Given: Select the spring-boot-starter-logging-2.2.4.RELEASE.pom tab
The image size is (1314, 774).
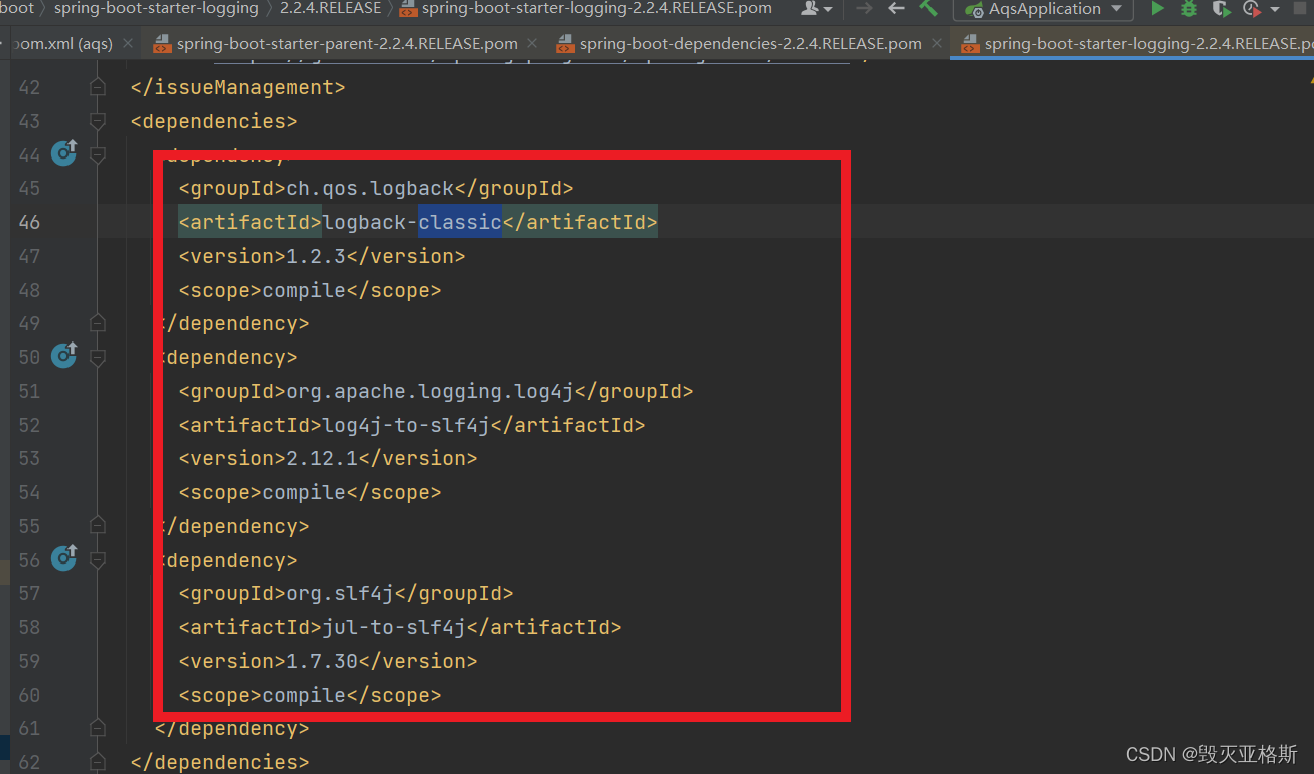Looking at the screenshot, I should point(1133,44).
